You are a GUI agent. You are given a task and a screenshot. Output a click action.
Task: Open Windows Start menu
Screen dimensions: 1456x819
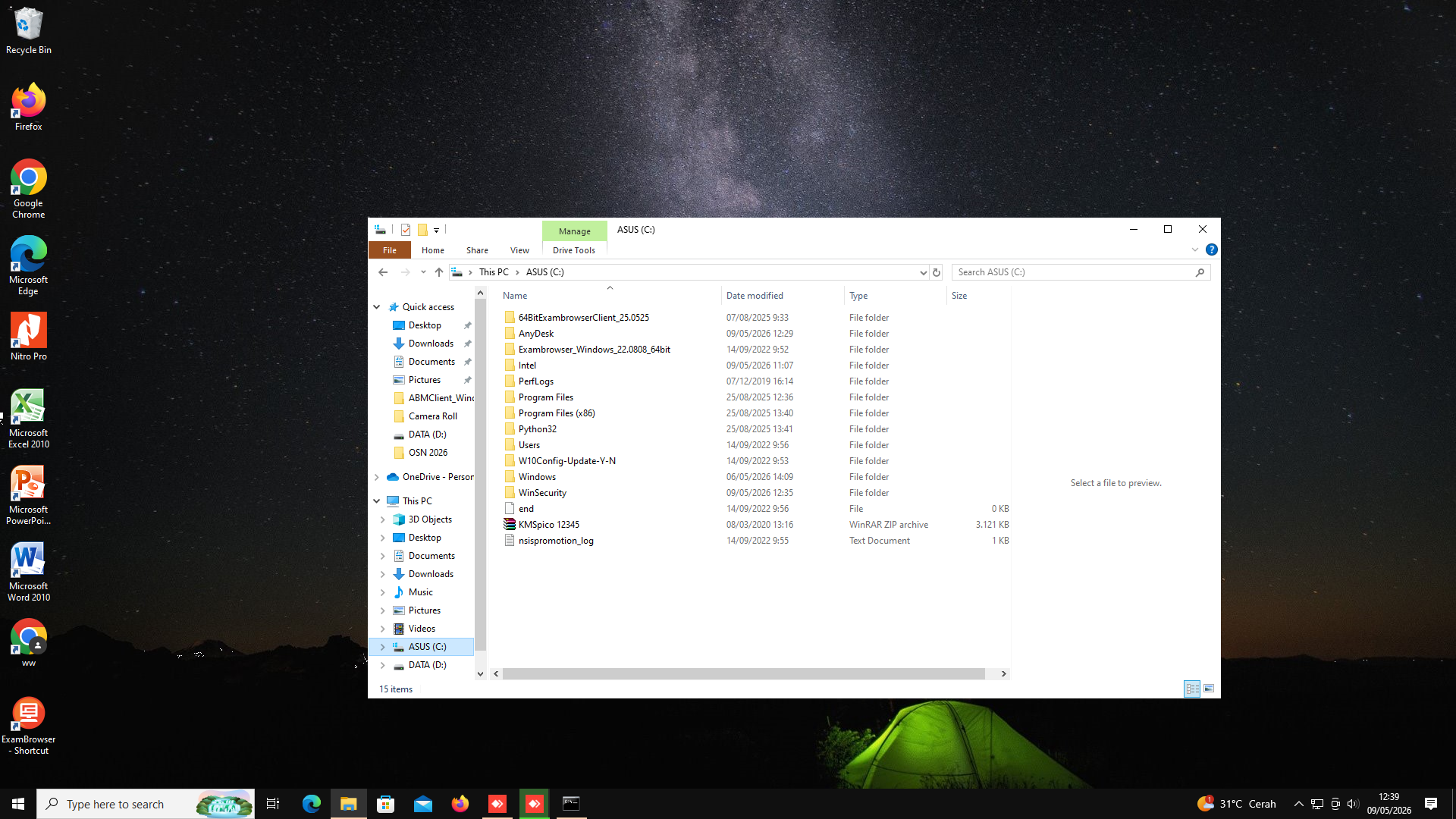click(x=18, y=804)
